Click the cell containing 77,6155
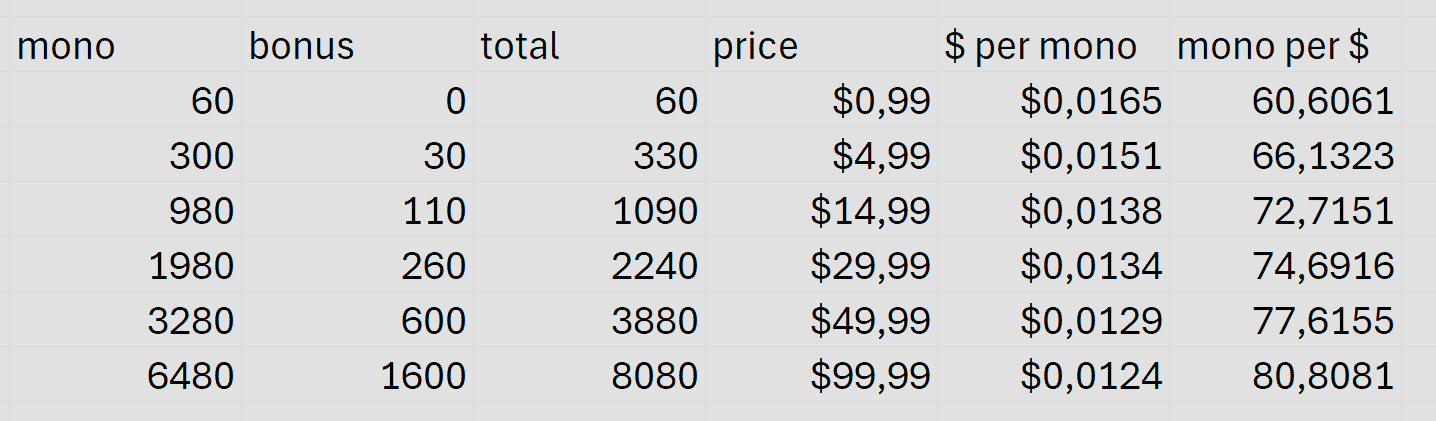This screenshot has width=1436, height=421. click(x=1285, y=321)
